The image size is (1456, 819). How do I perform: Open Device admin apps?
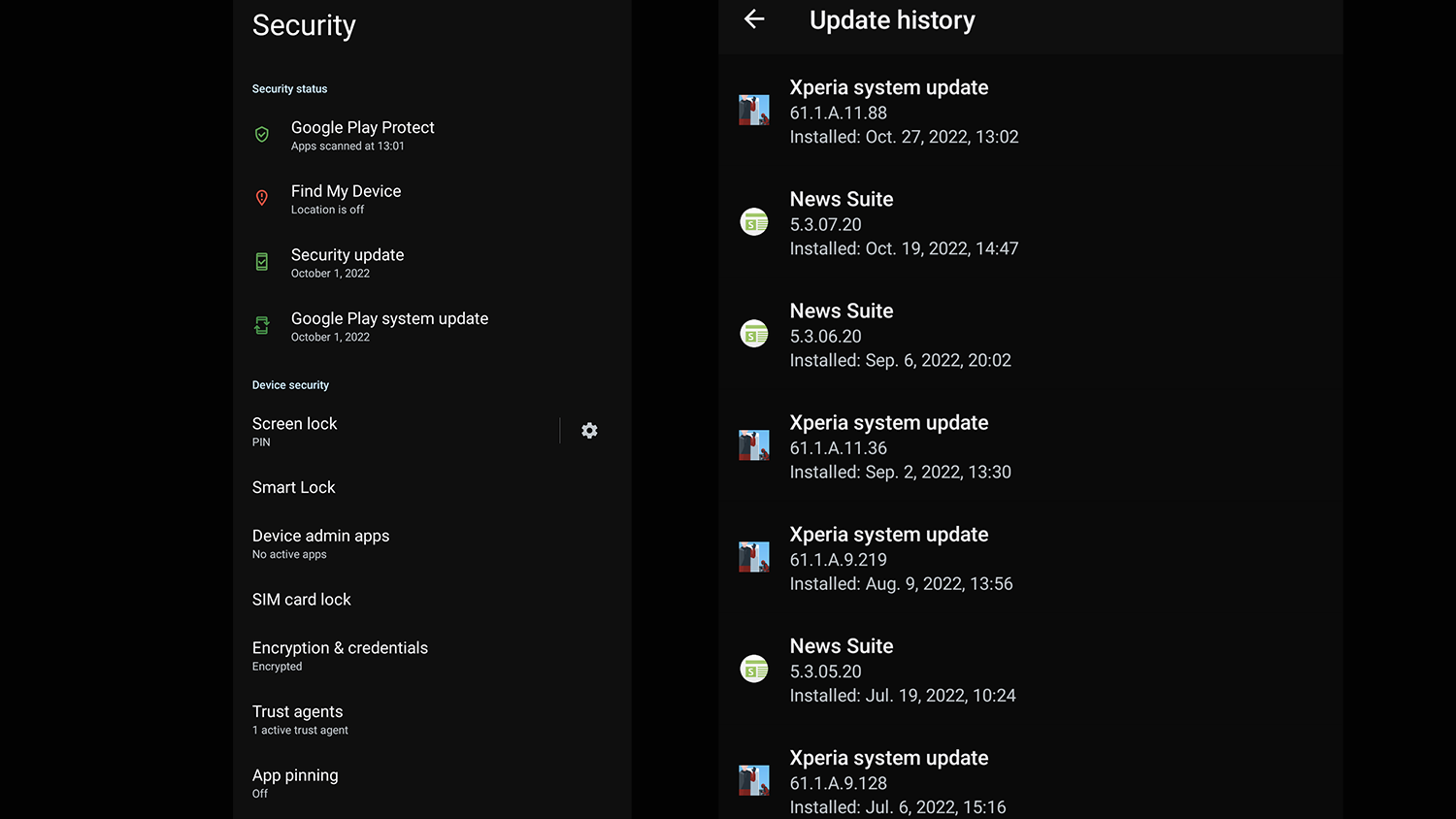click(x=321, y=543)
